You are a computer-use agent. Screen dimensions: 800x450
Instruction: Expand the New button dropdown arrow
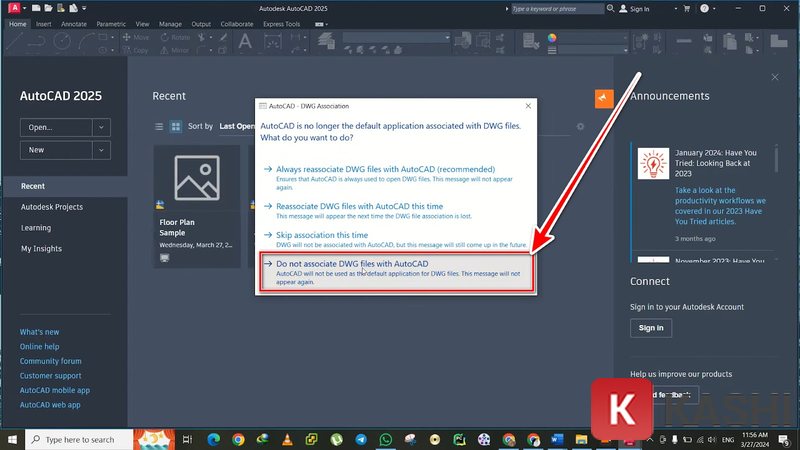(101, 150)
